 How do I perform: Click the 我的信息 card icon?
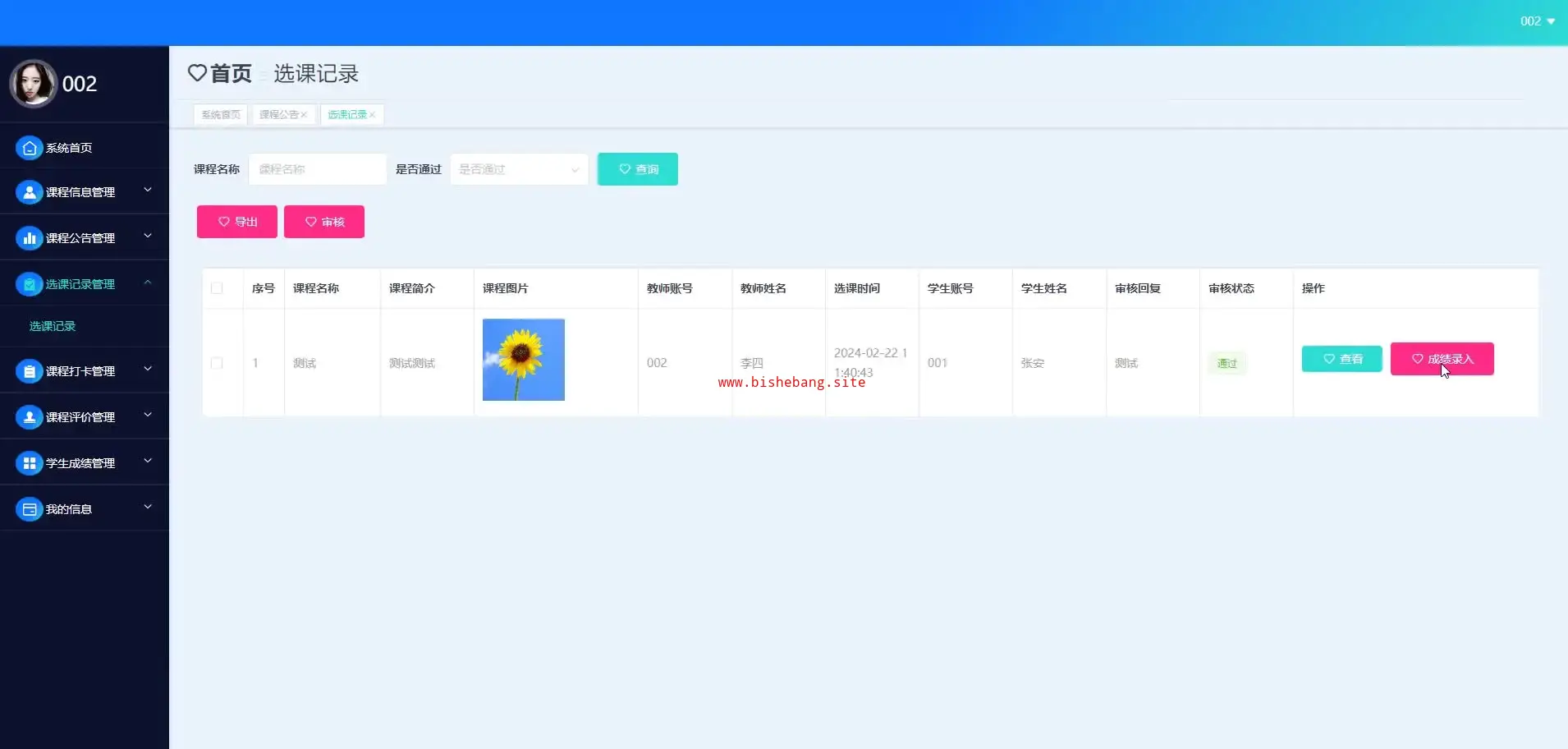point(30,509)
